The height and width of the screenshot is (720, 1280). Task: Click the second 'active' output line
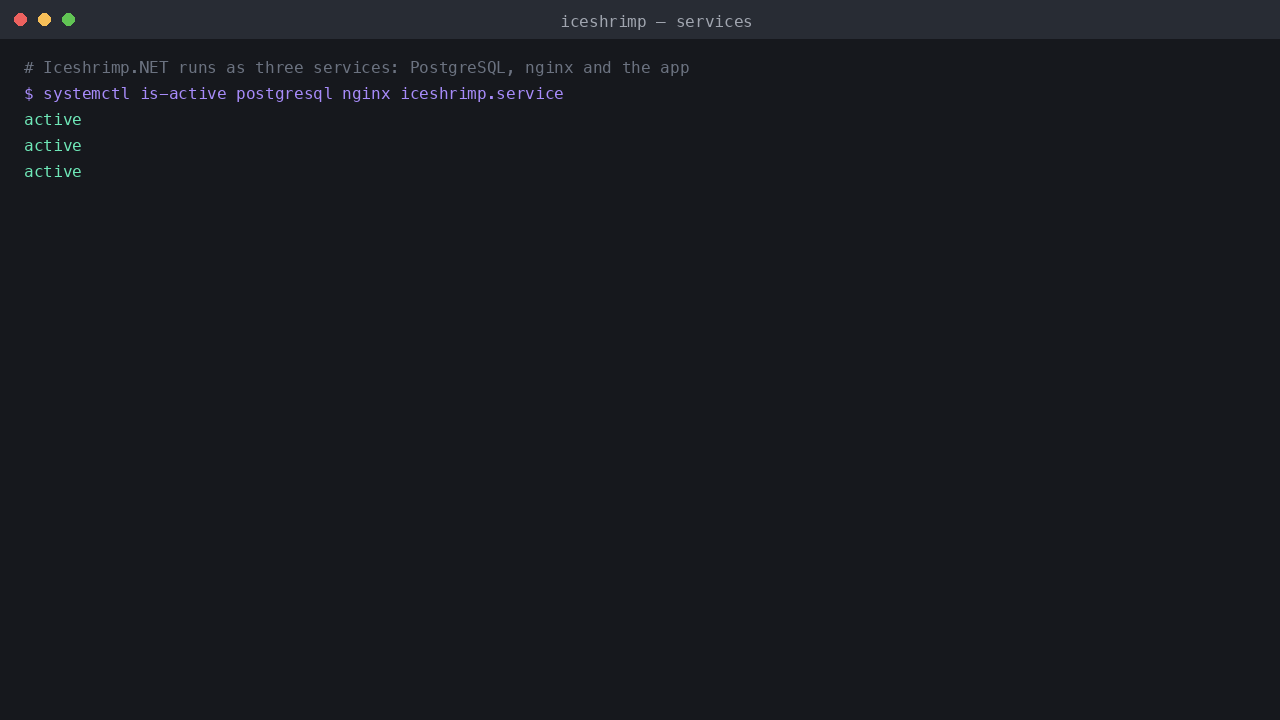coord(53,146)
